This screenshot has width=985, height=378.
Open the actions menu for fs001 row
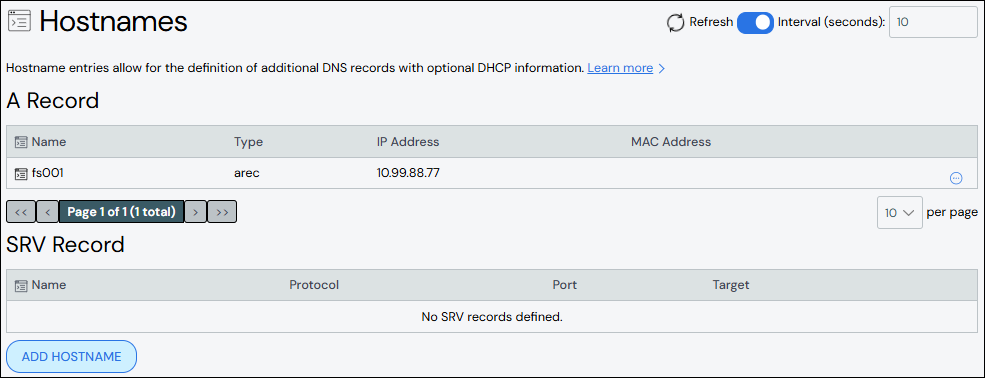(x=955, y=178)
